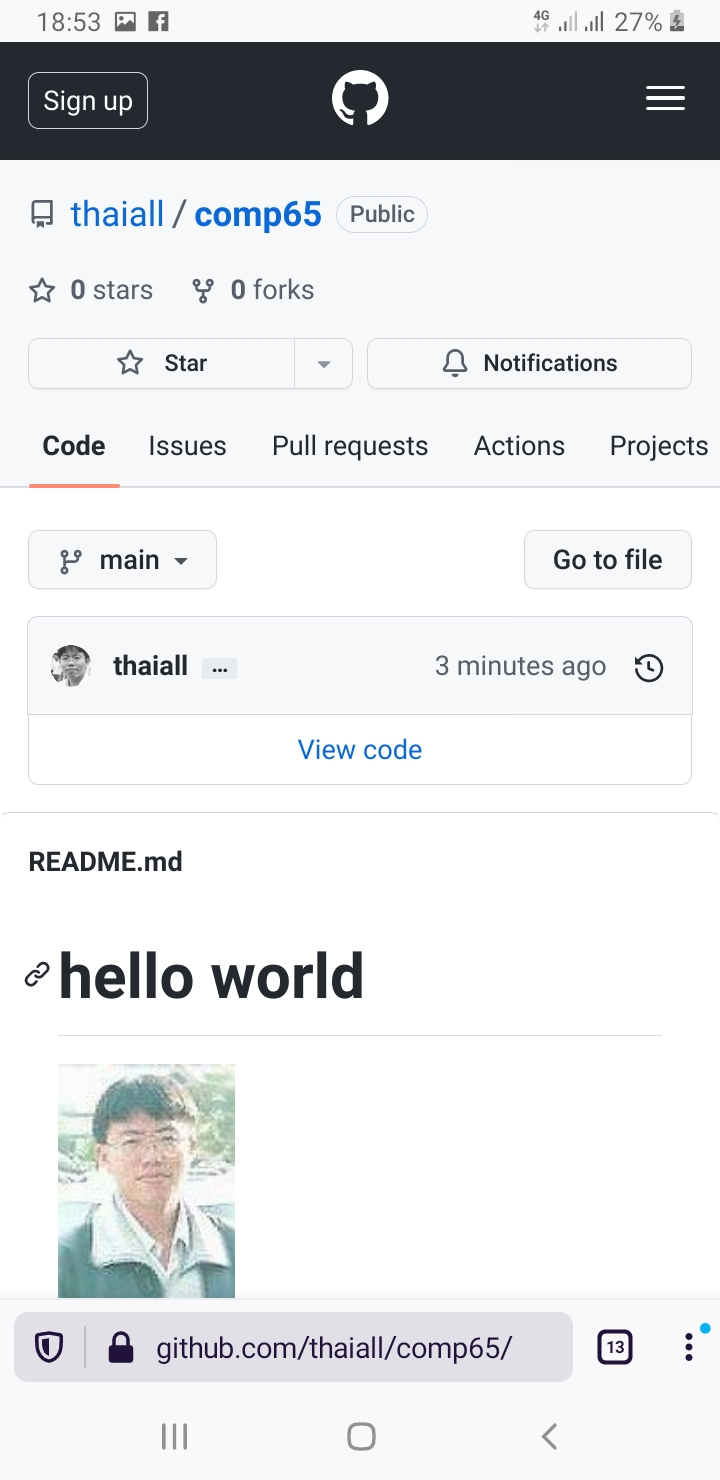
Task: Expand the commit message ellipsis
Action: (x=219, y=668)
